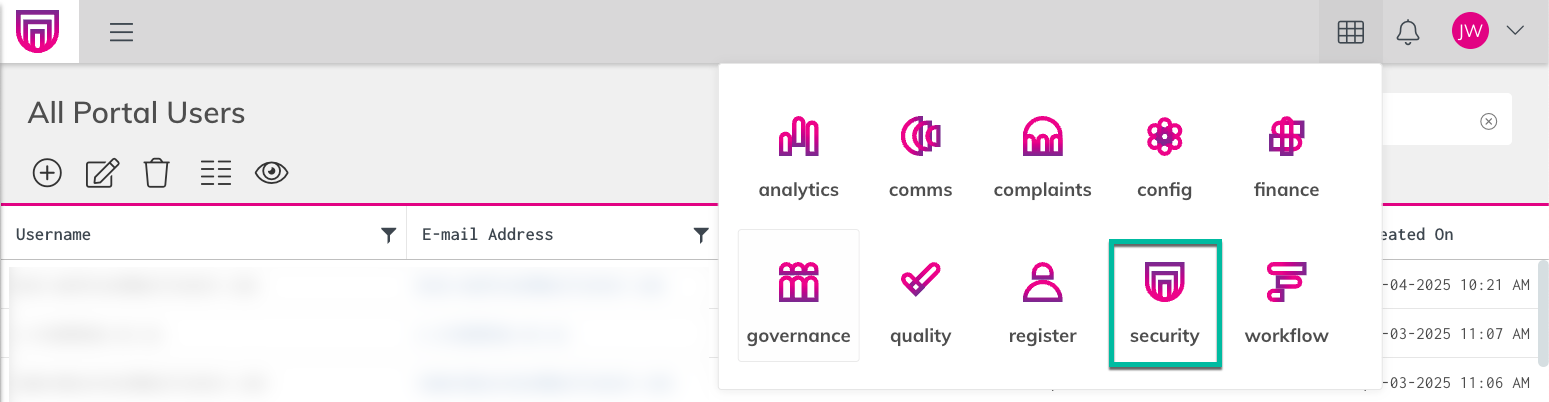Open the complaints app
This screenshot has width=1549, height=402.
click(1042, 158)
